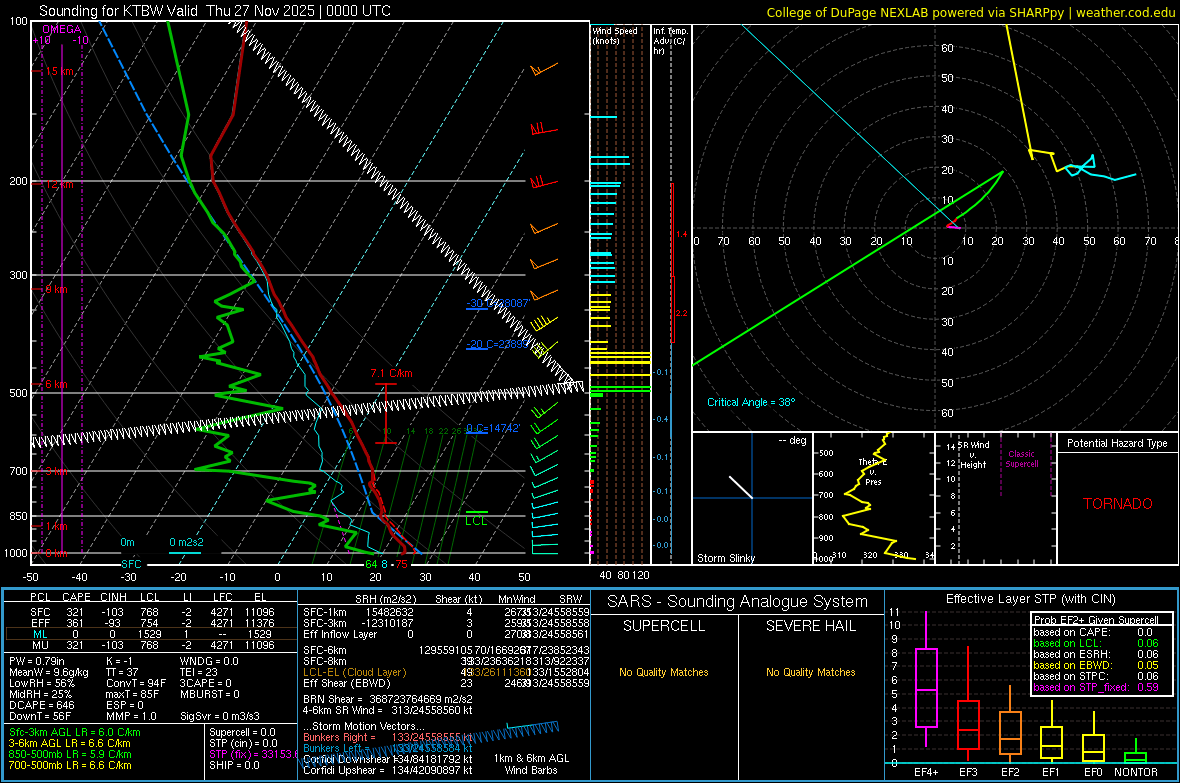Click the 'SRH (m2/s2)' column header
Viewport: 1180px width, 783px height.
(x=385, y=599)
